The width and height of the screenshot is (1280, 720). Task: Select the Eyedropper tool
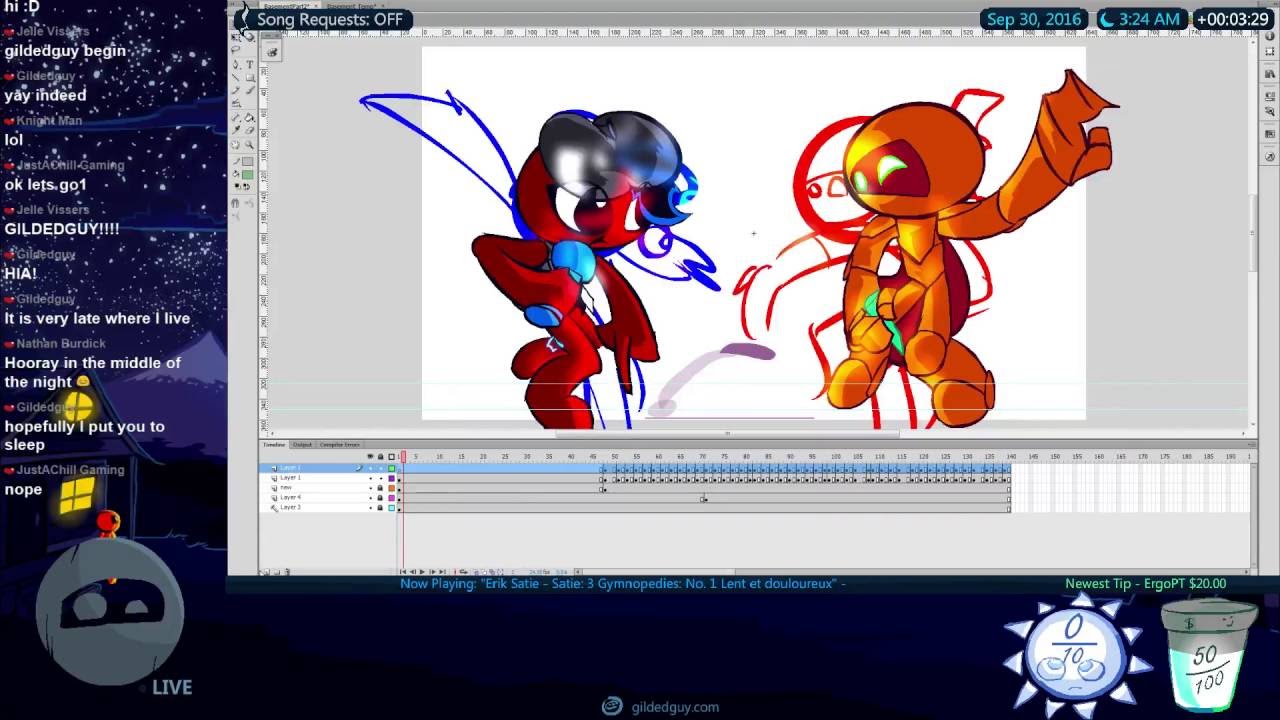(237, 130)
